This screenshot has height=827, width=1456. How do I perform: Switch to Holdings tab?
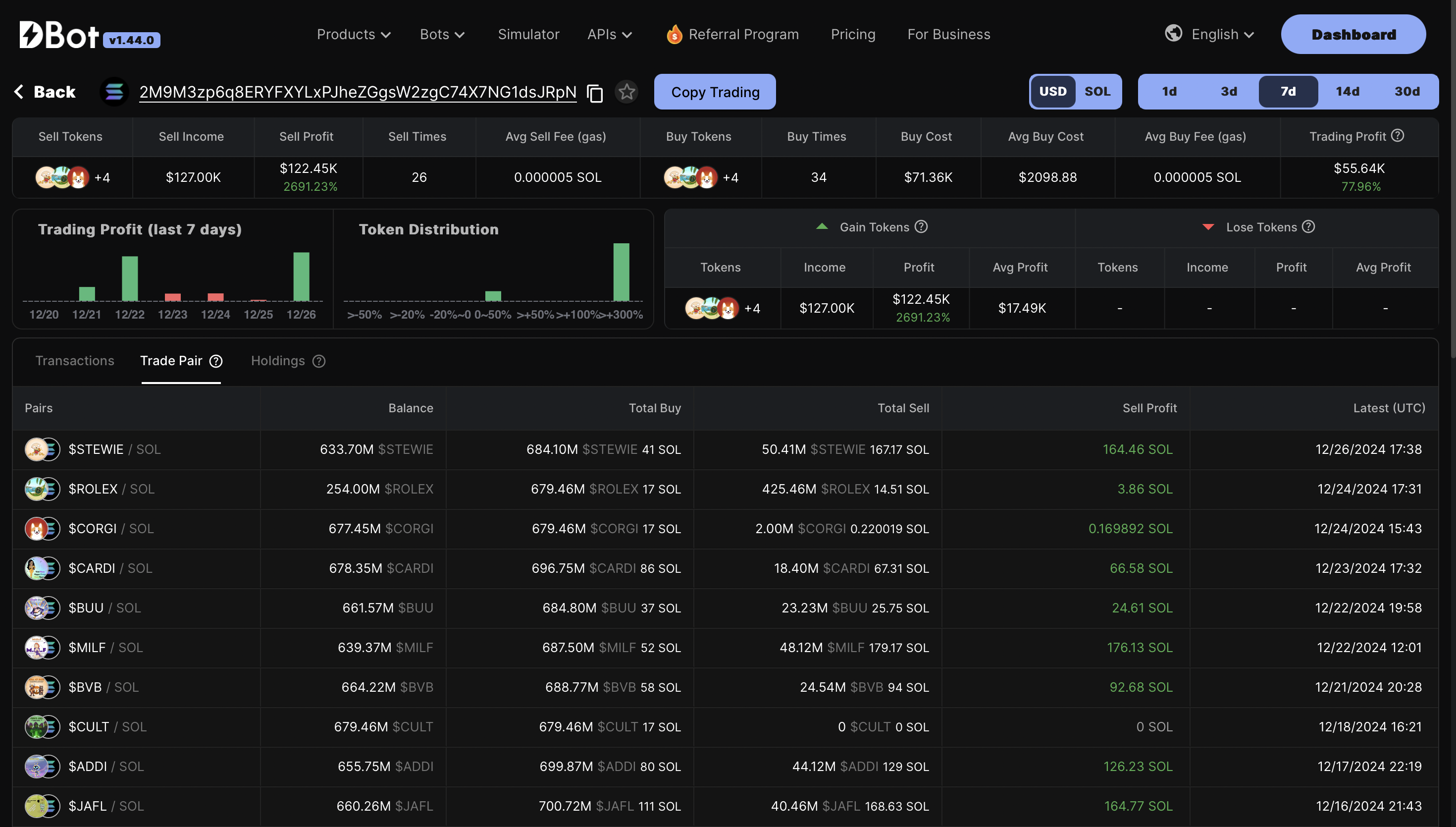(x=277, y=361)
